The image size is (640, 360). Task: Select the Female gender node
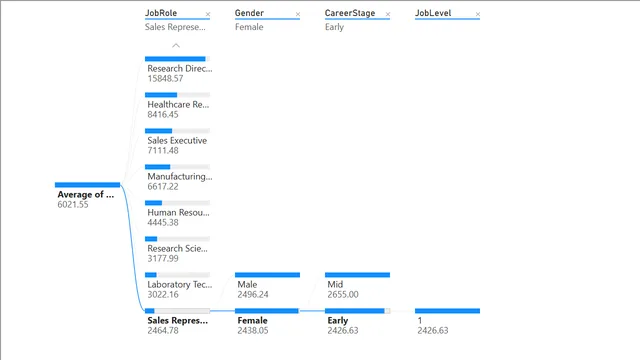click(x=267, y=322)
